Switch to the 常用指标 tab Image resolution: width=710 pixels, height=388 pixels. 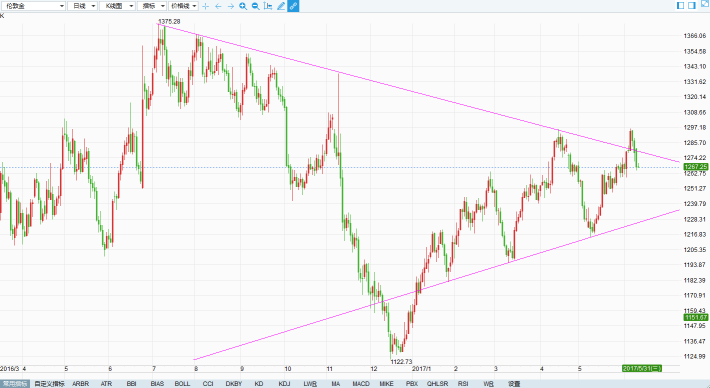(15, 384)
